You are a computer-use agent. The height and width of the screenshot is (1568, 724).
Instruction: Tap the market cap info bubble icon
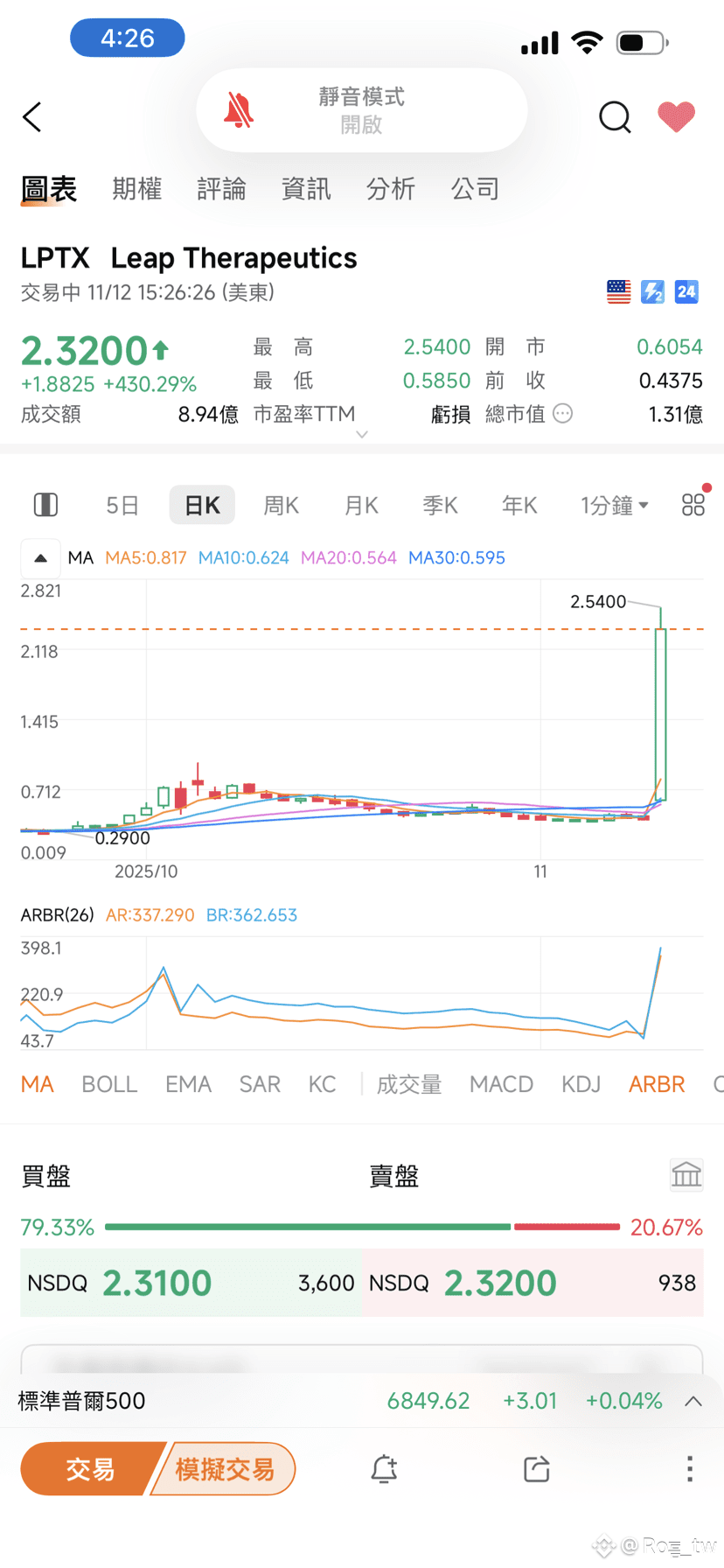tap(563, 414)
